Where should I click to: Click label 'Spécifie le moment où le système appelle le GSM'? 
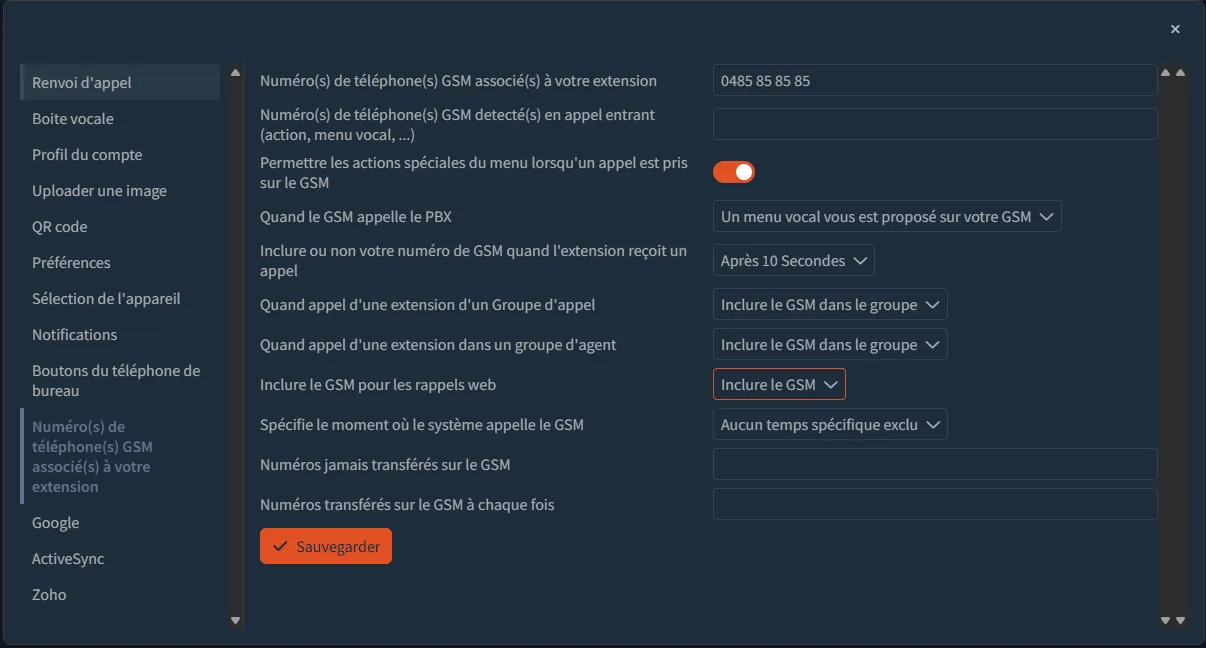(422, 424)
